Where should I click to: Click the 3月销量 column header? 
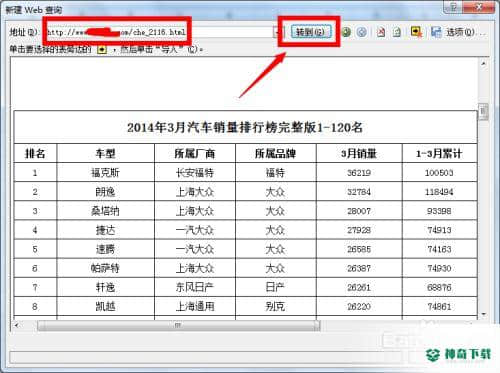[x=359, y=153]
